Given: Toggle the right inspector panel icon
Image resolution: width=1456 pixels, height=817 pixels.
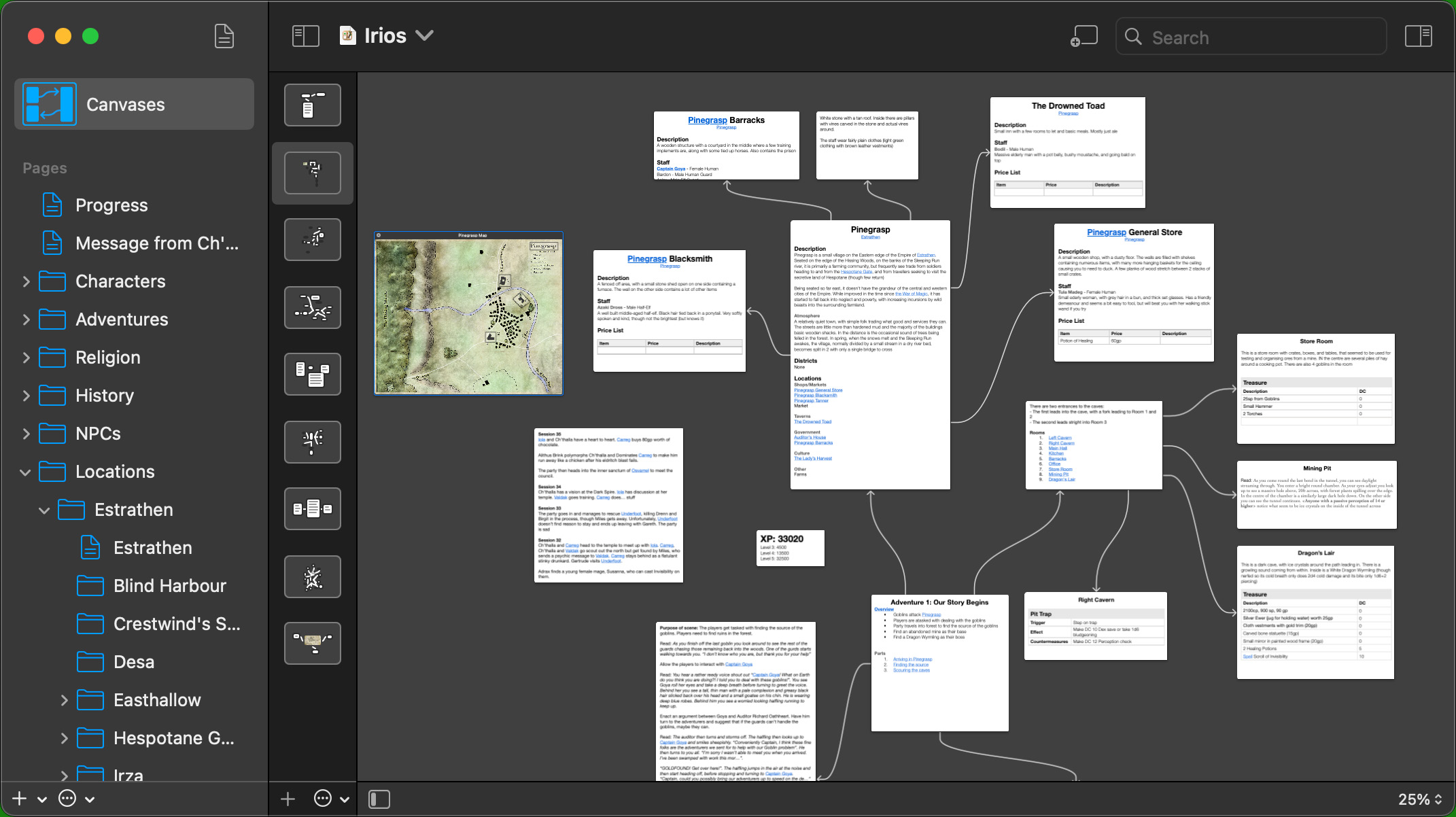Looking at the screenshot, I should (1418, 36).
